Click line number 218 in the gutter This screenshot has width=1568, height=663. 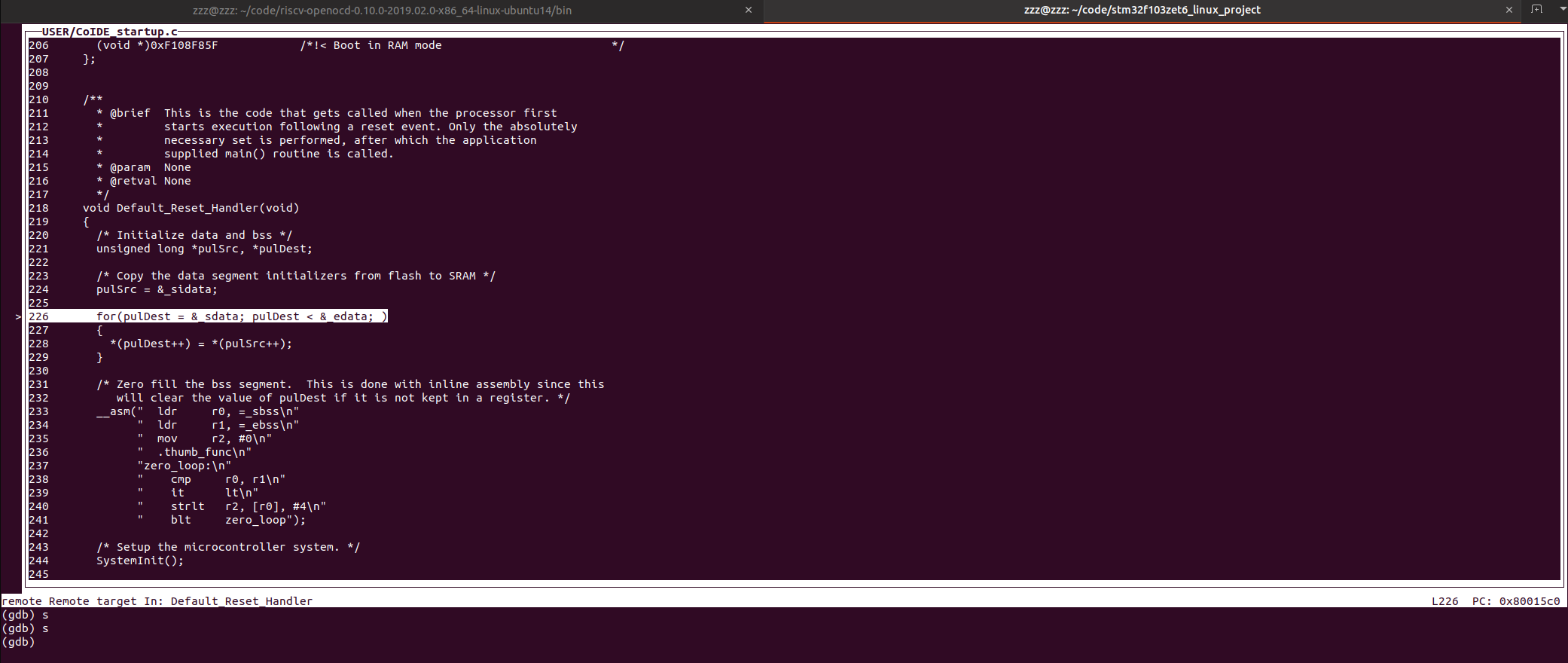38,208
